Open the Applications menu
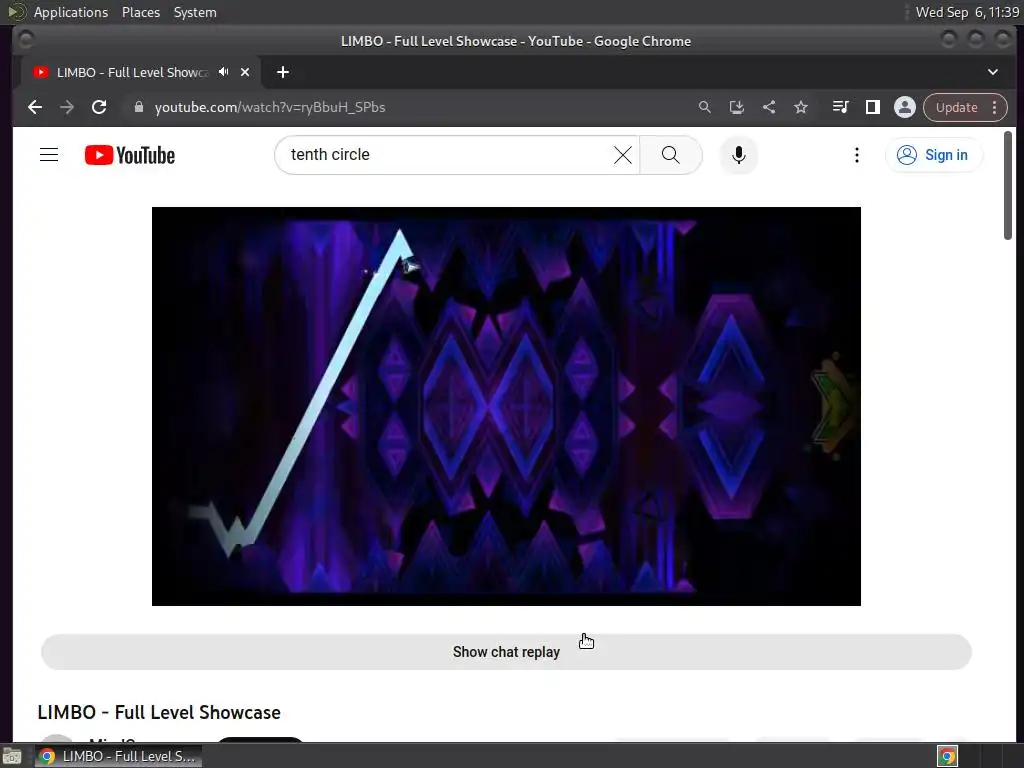The image size is (1024, 768). [71, 12]
